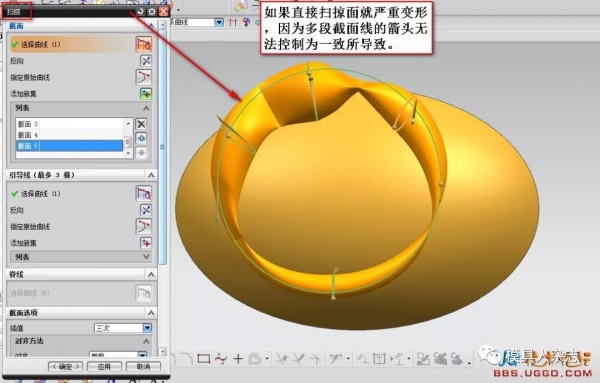Select the rectangle sketch tool in bottom toolbar
The height and width of the screenshot is (383, 600).
(x=204, y=359)
